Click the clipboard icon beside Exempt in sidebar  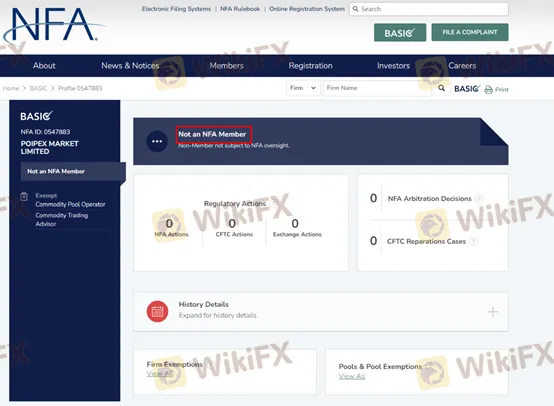24,196
